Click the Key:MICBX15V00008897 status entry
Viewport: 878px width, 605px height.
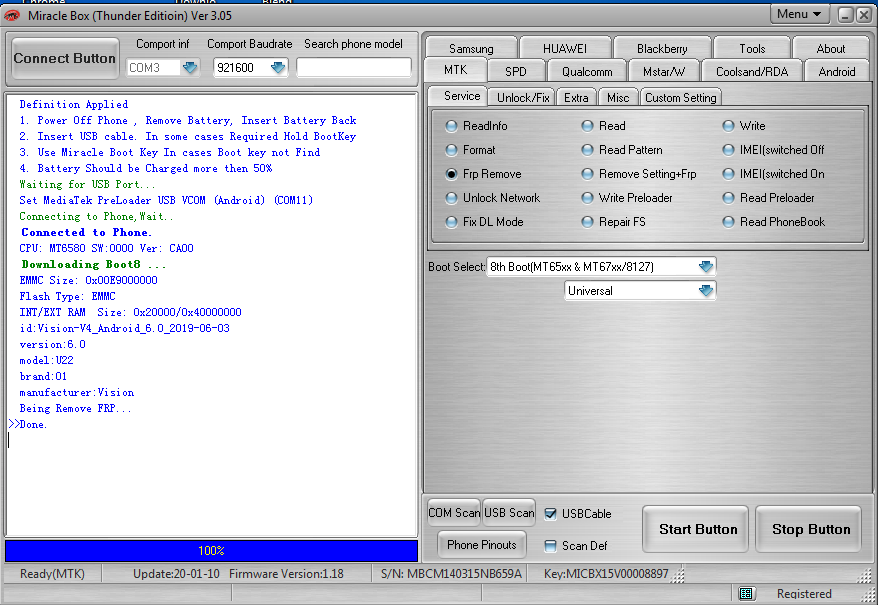tap(606, 574)
